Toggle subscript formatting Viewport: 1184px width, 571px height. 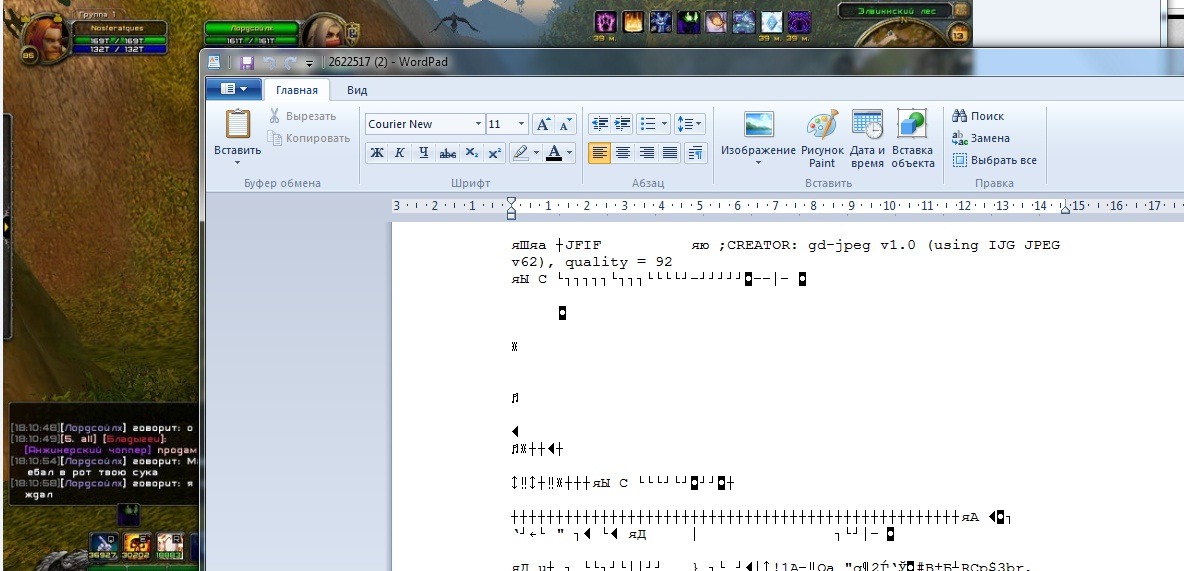point(471,153)
